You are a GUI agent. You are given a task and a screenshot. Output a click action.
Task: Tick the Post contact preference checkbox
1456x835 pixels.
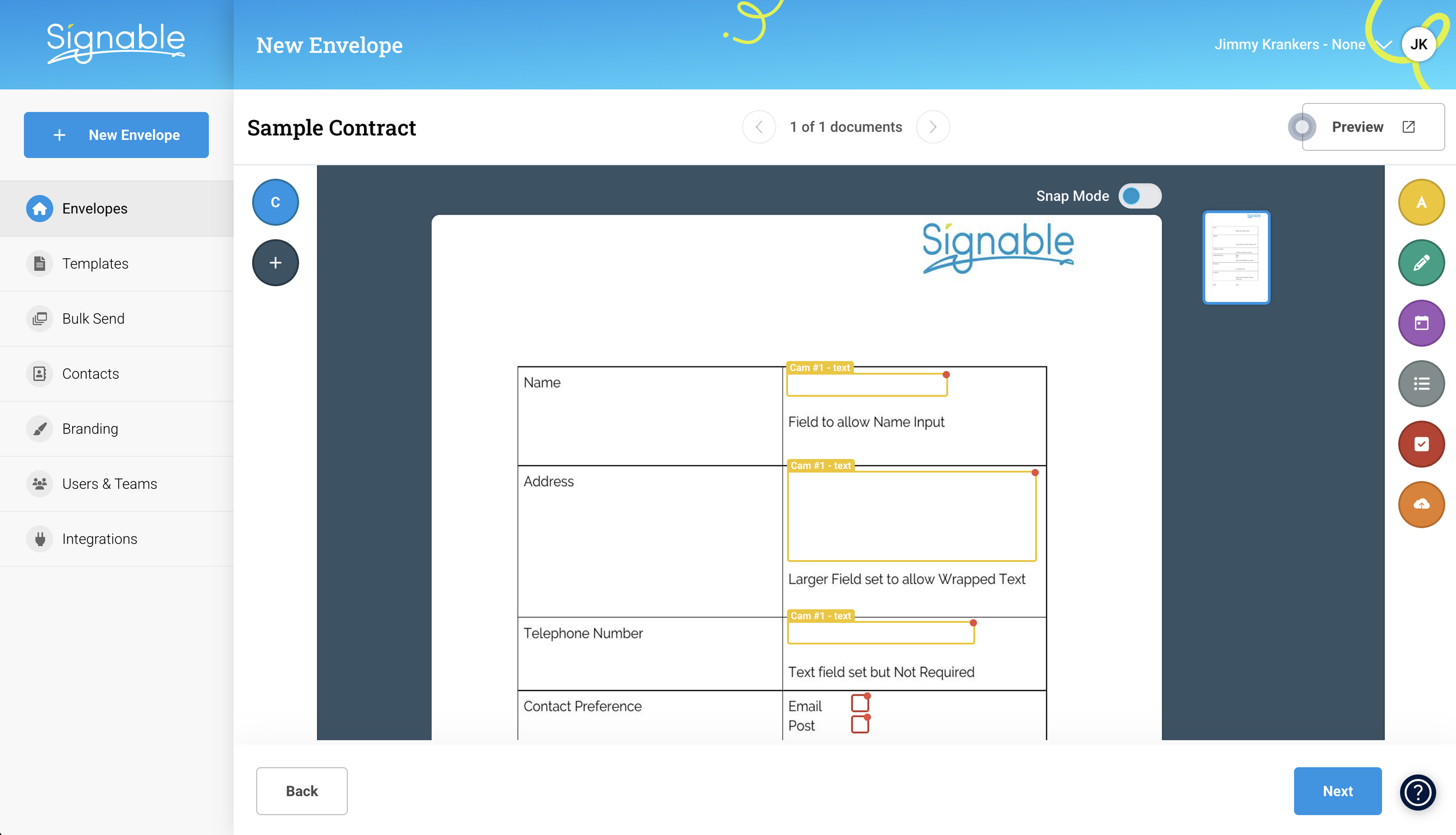[860, 724]
